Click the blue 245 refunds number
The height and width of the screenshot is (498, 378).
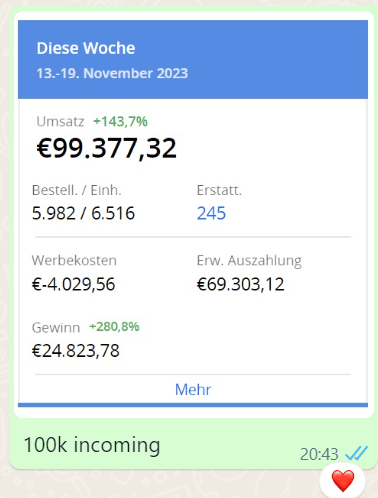click(x=211, y=213)
